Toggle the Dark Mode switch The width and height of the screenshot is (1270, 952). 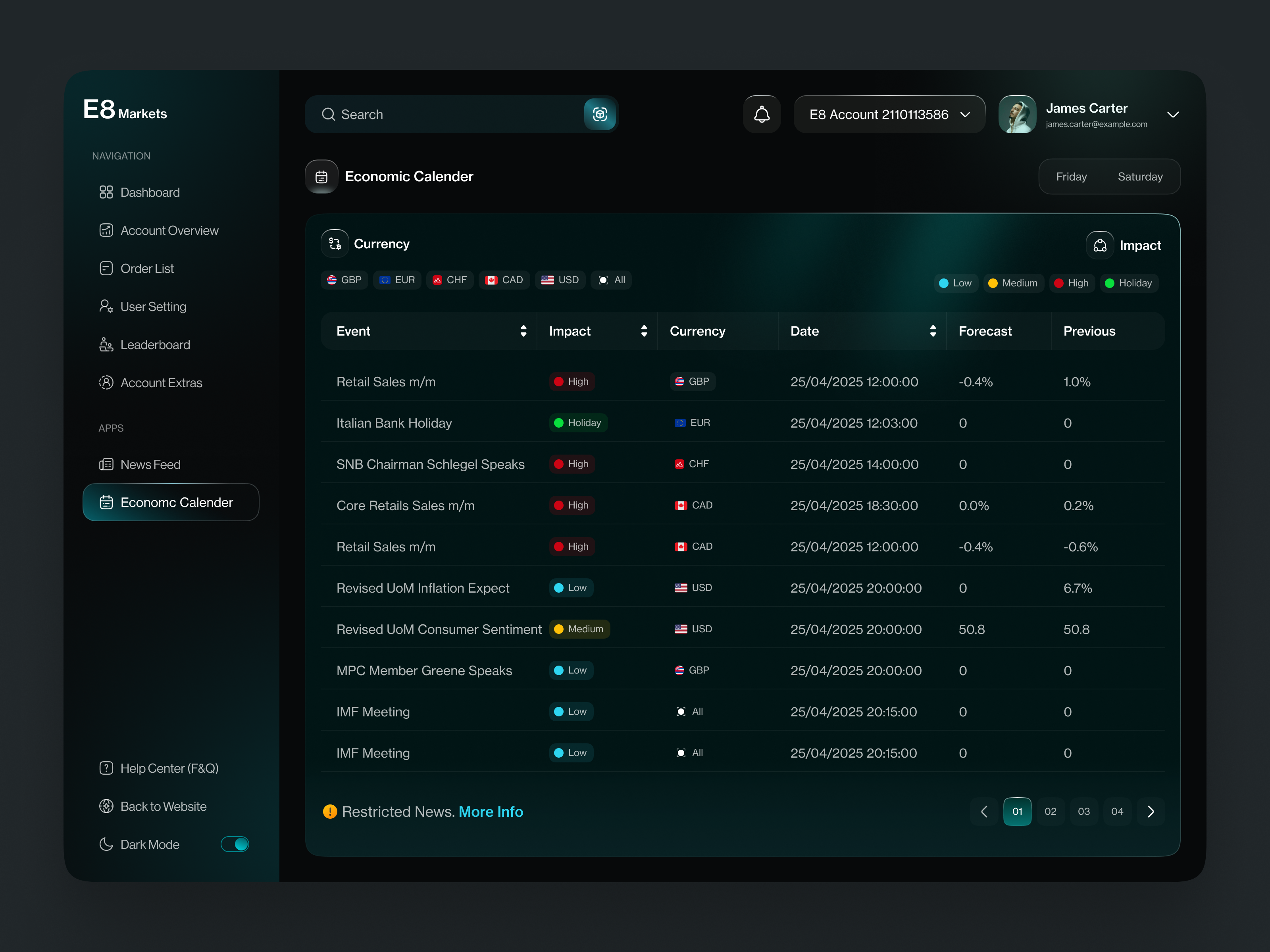click(x=235, y=844)
